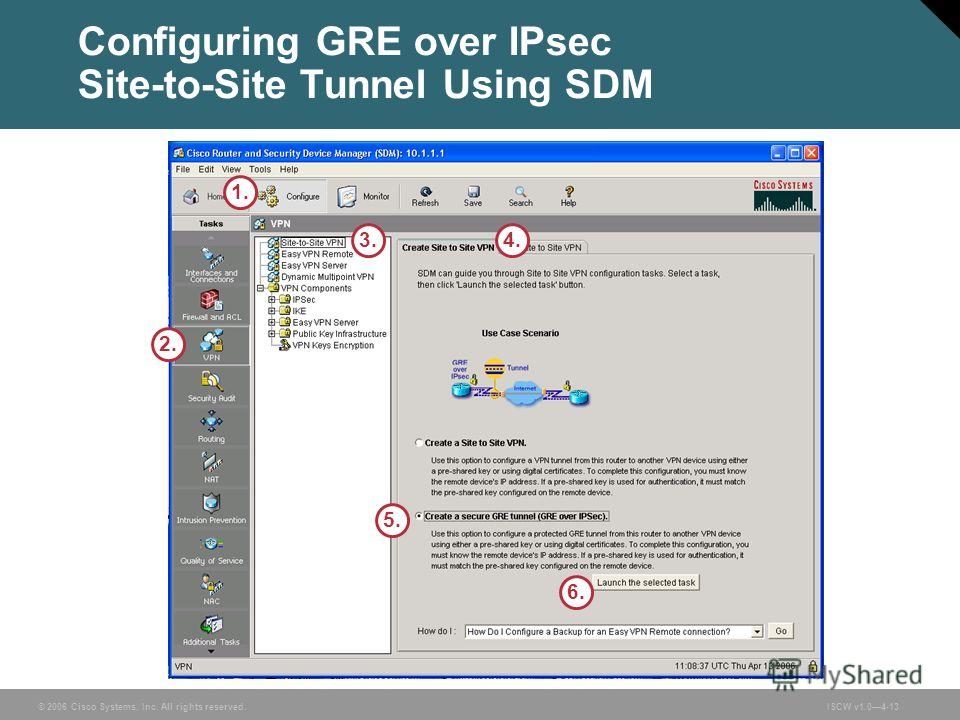
Task: Open the Intrusion Prevention task icon
Action: (x=211, y=503)
